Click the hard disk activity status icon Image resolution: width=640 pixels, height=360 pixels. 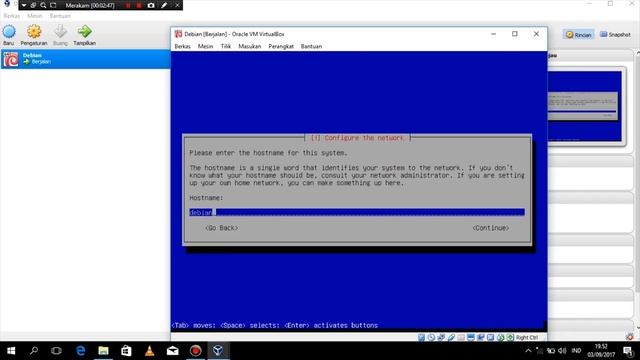[421, 338]
